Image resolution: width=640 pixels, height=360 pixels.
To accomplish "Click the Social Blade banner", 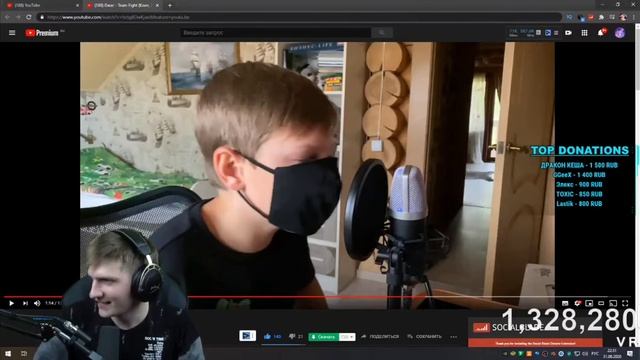I will (x=535, y=333).
